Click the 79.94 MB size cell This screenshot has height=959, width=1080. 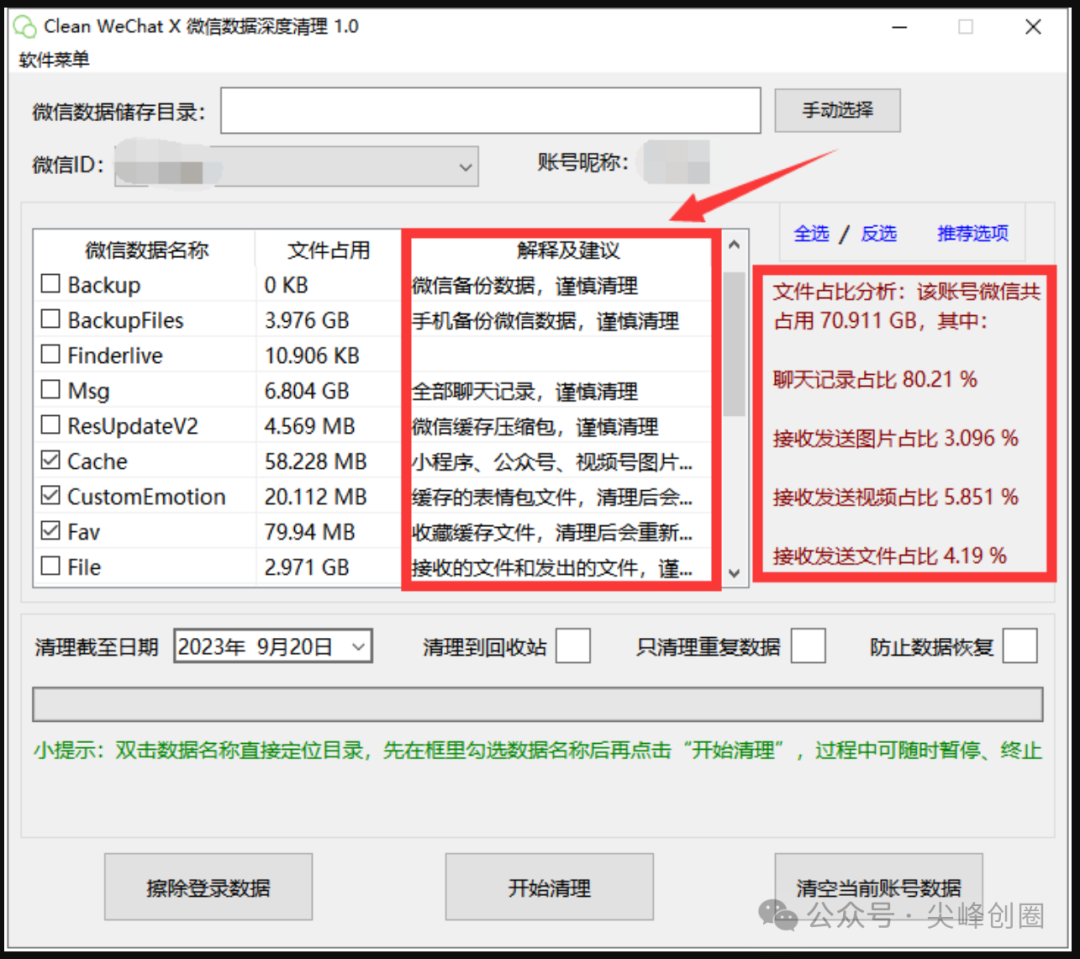(x=310, y=532)
